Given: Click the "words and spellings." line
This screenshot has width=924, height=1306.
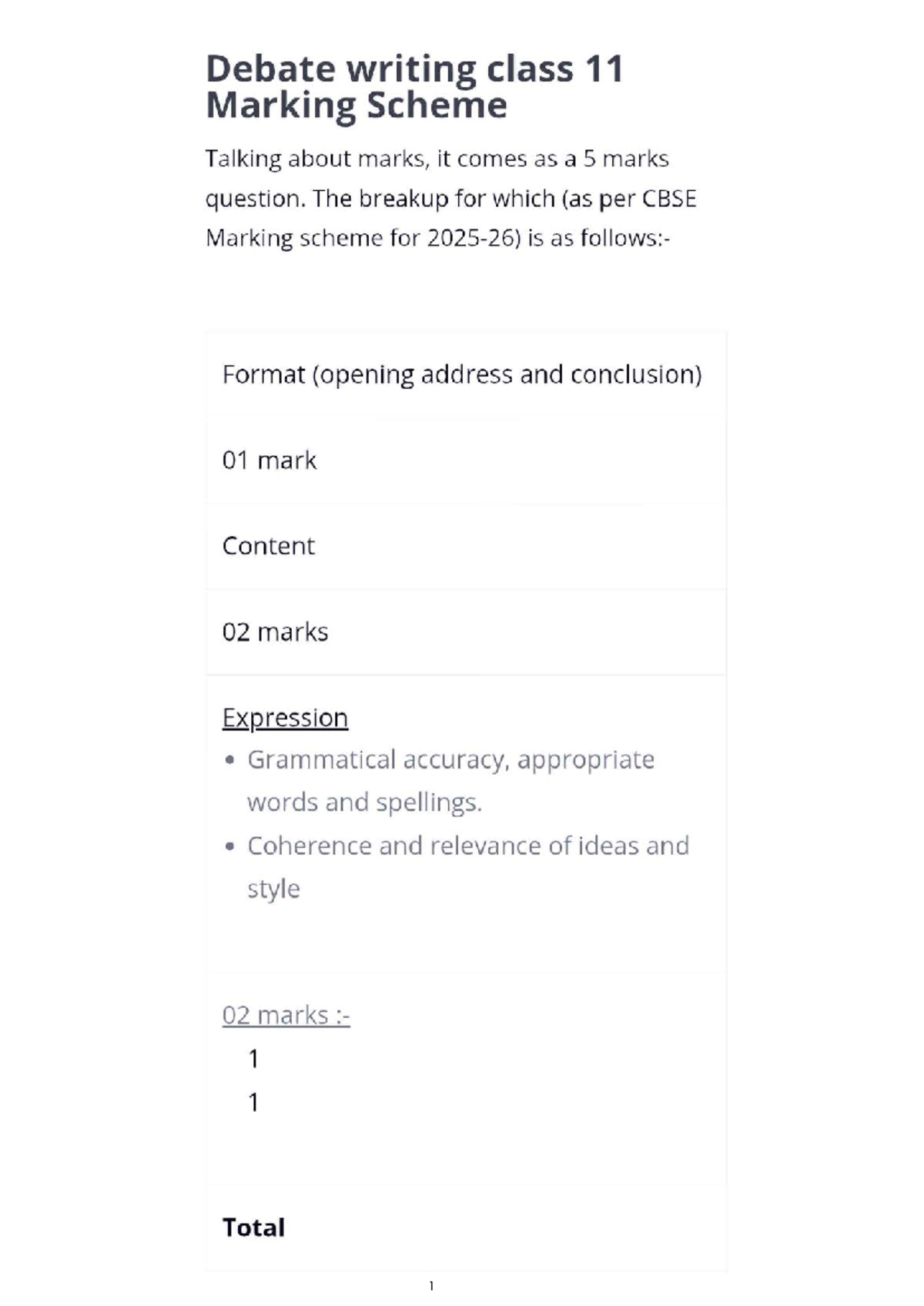Looking at the screenshot, I should (364, 802).
